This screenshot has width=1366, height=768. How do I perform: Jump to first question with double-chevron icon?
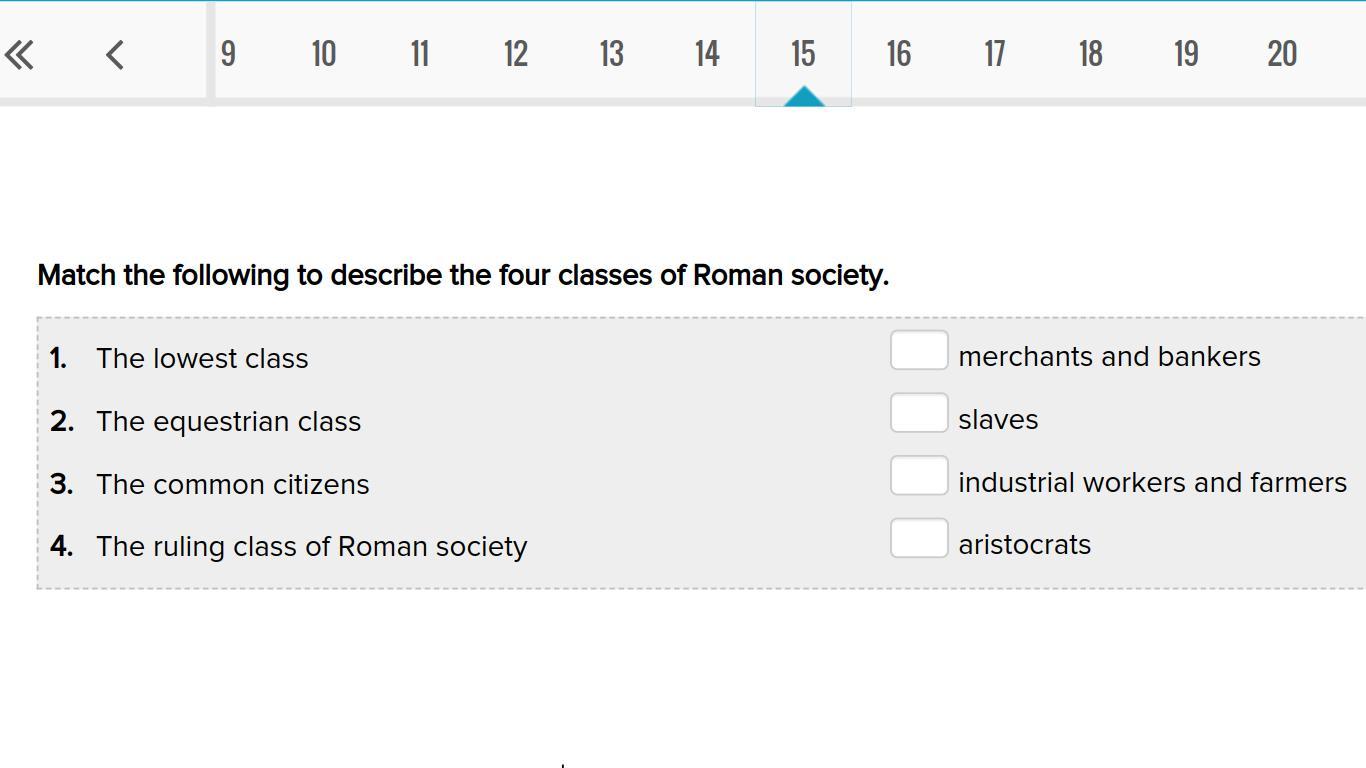(20, 54)
